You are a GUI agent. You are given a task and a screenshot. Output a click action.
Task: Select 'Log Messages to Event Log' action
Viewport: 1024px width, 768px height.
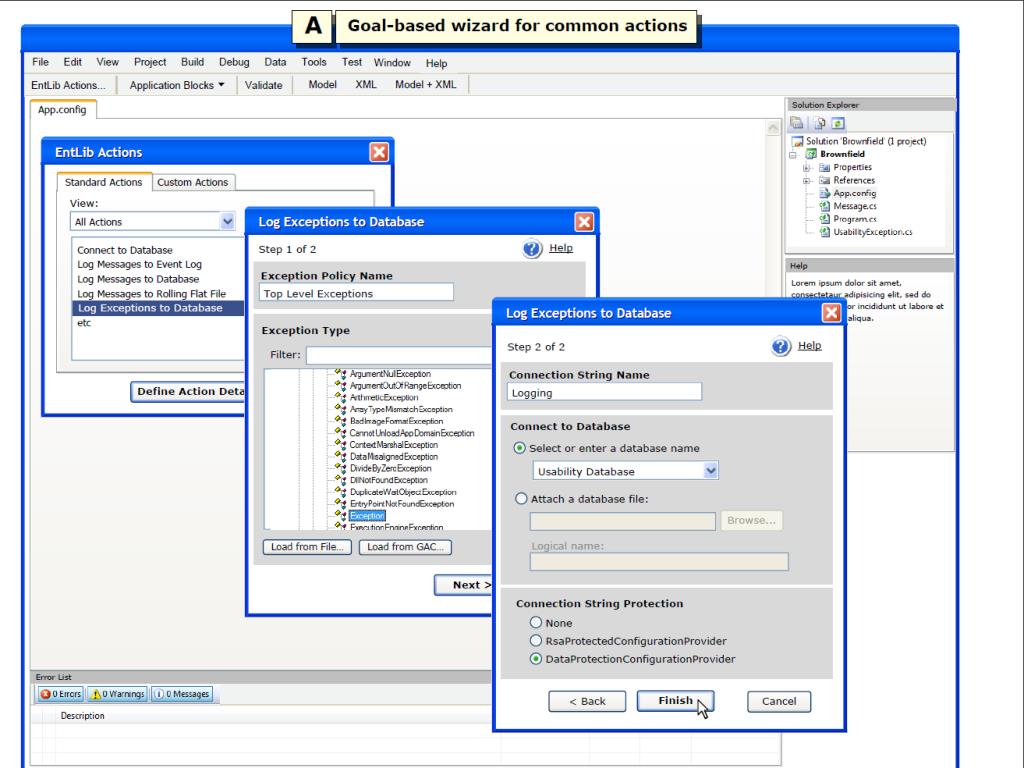(x=140, y=264)
